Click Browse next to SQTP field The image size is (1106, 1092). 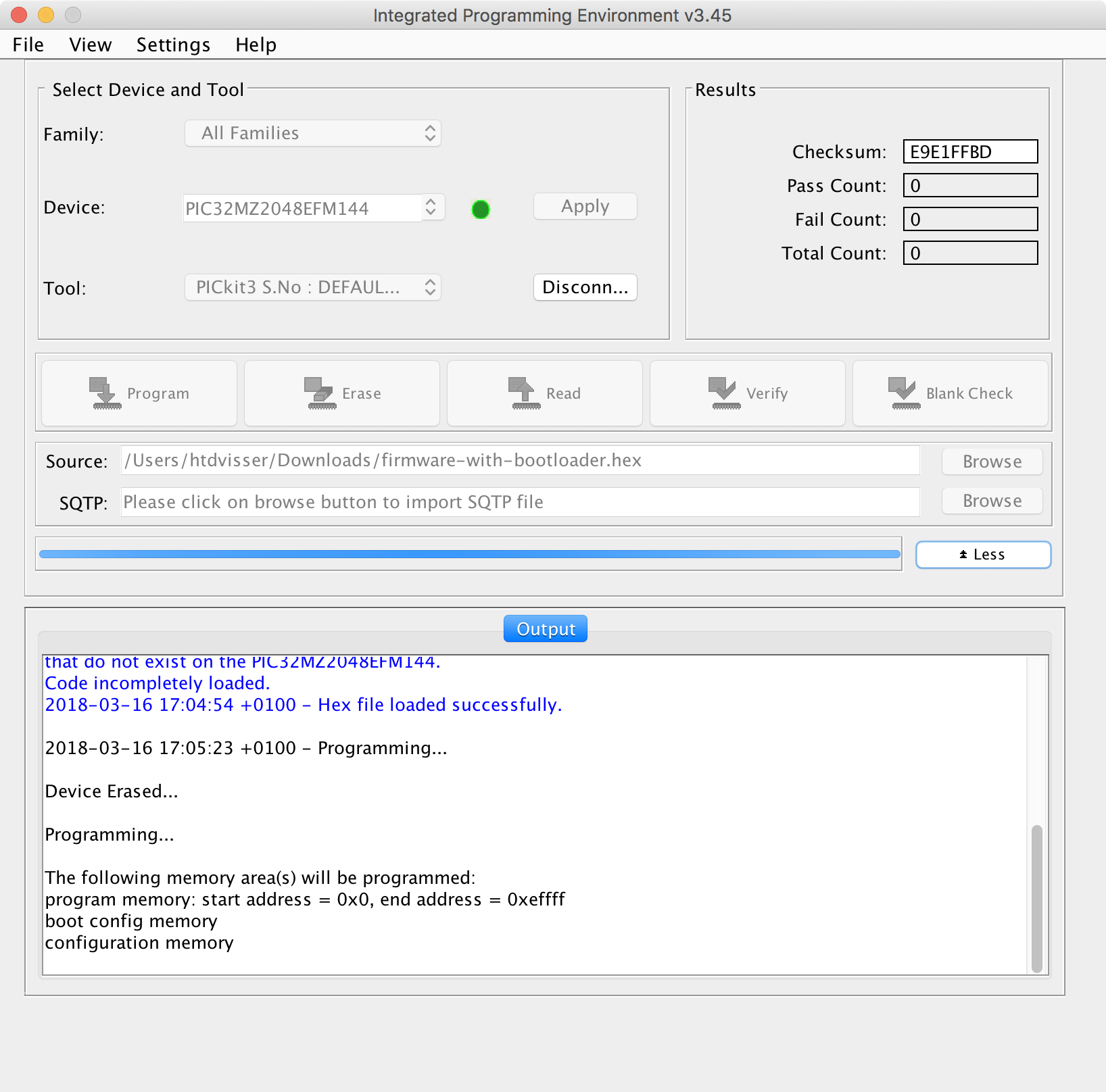coord(992,501)
